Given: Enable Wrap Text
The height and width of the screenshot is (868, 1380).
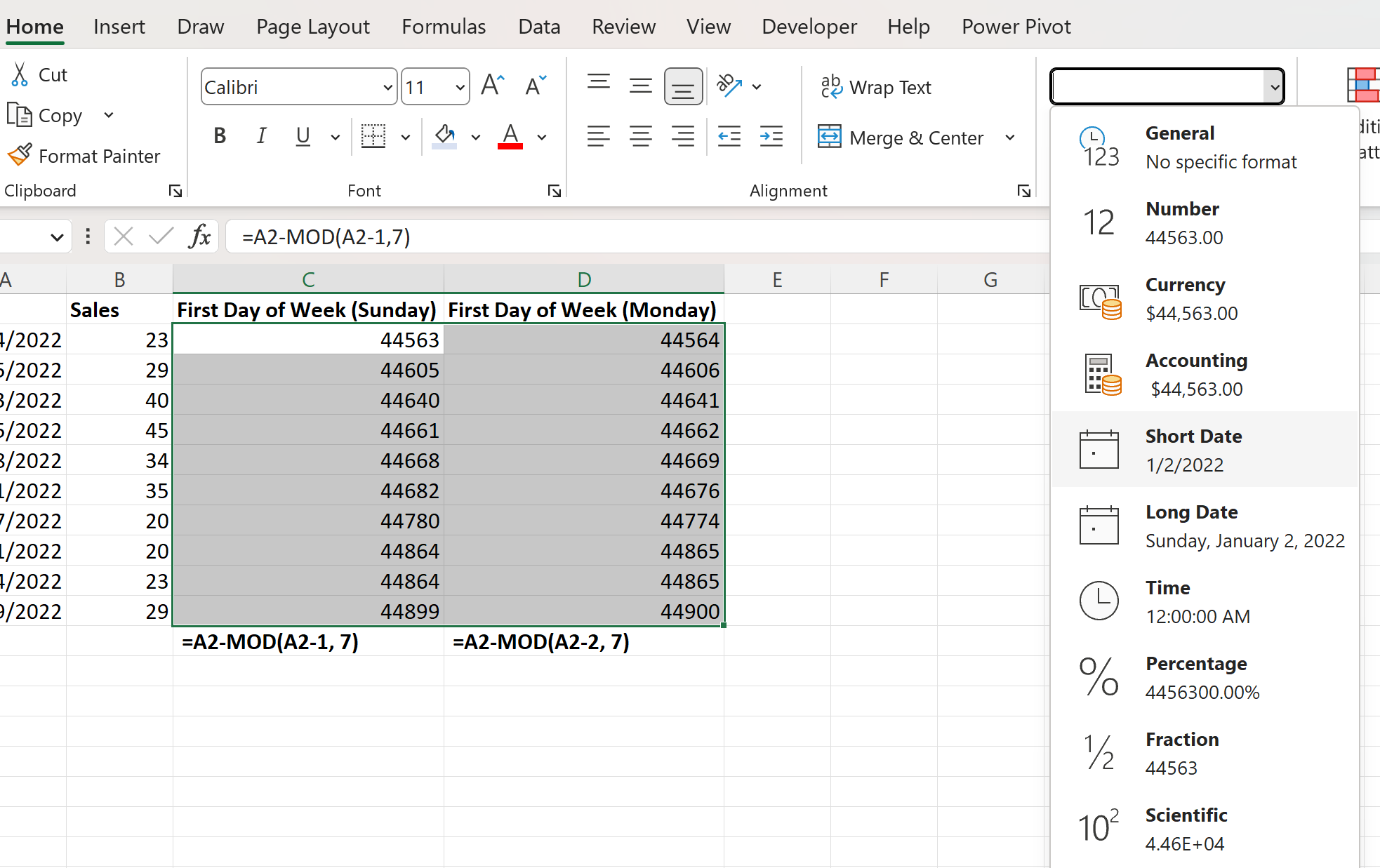Looking at the screenshot, I should coord(875,86).
